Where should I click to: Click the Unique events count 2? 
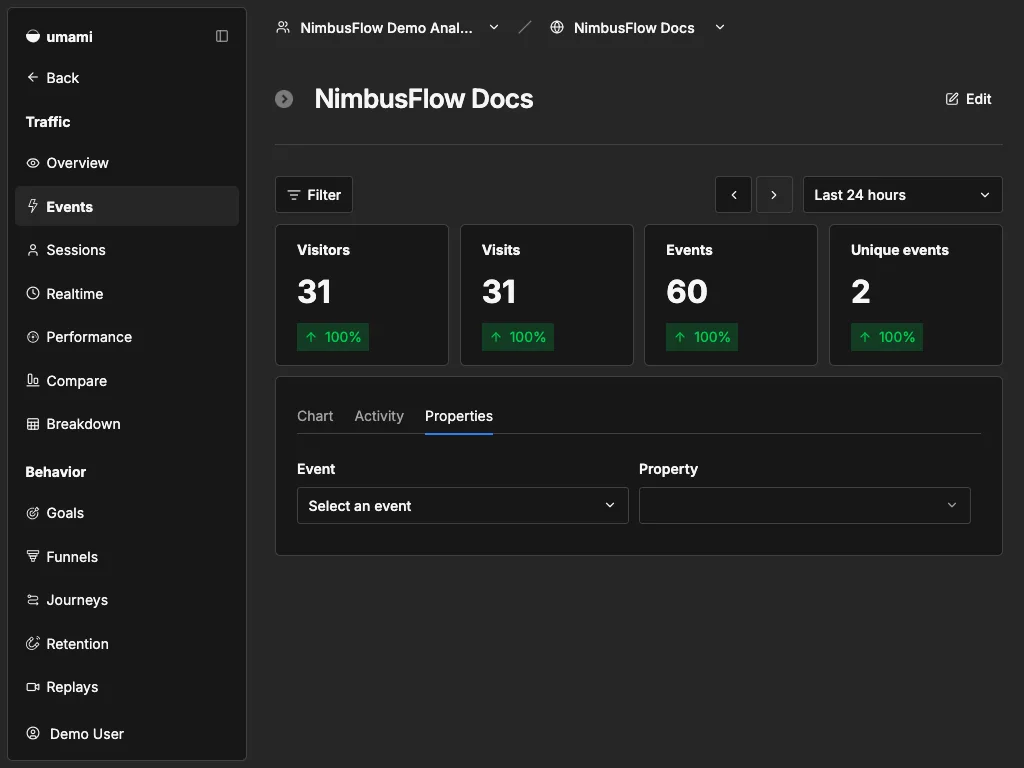tap(861, 291)
